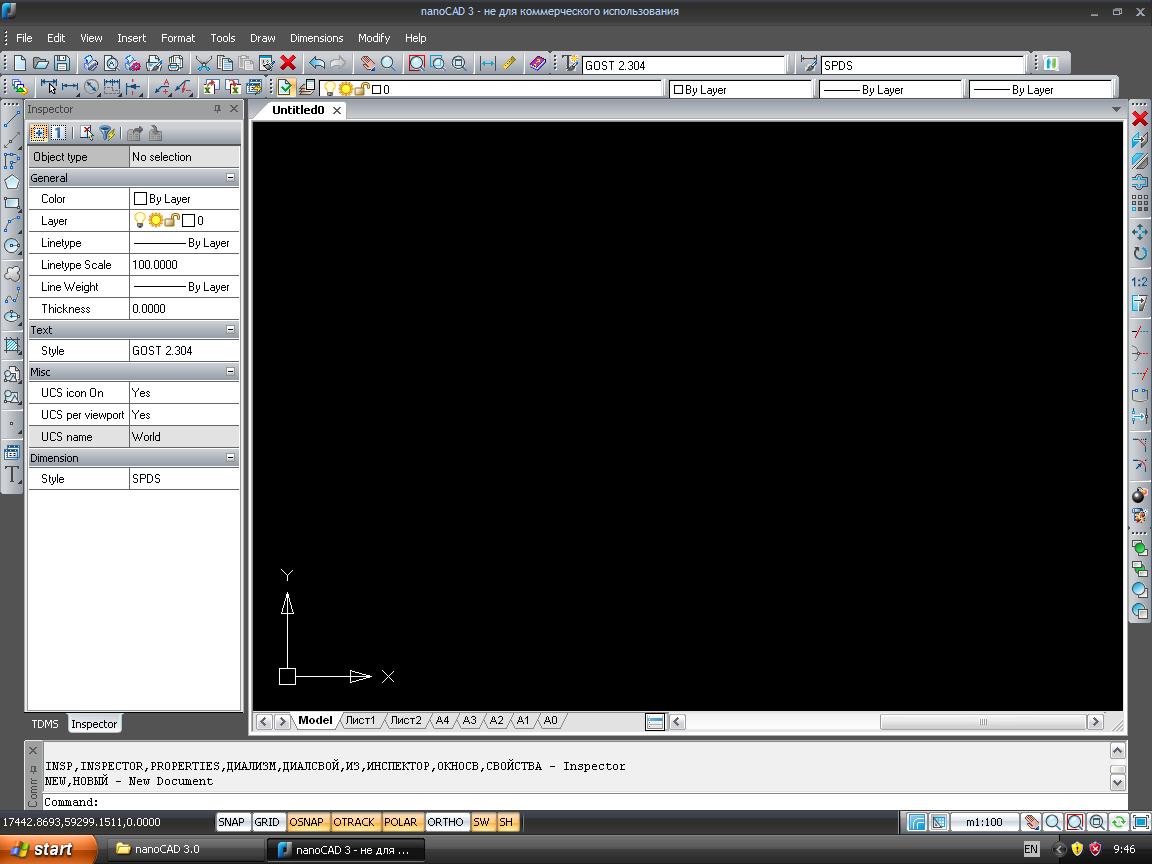Select the Text tool in left toolbar
Screen dimensions: 1152x864
(12, 475)
